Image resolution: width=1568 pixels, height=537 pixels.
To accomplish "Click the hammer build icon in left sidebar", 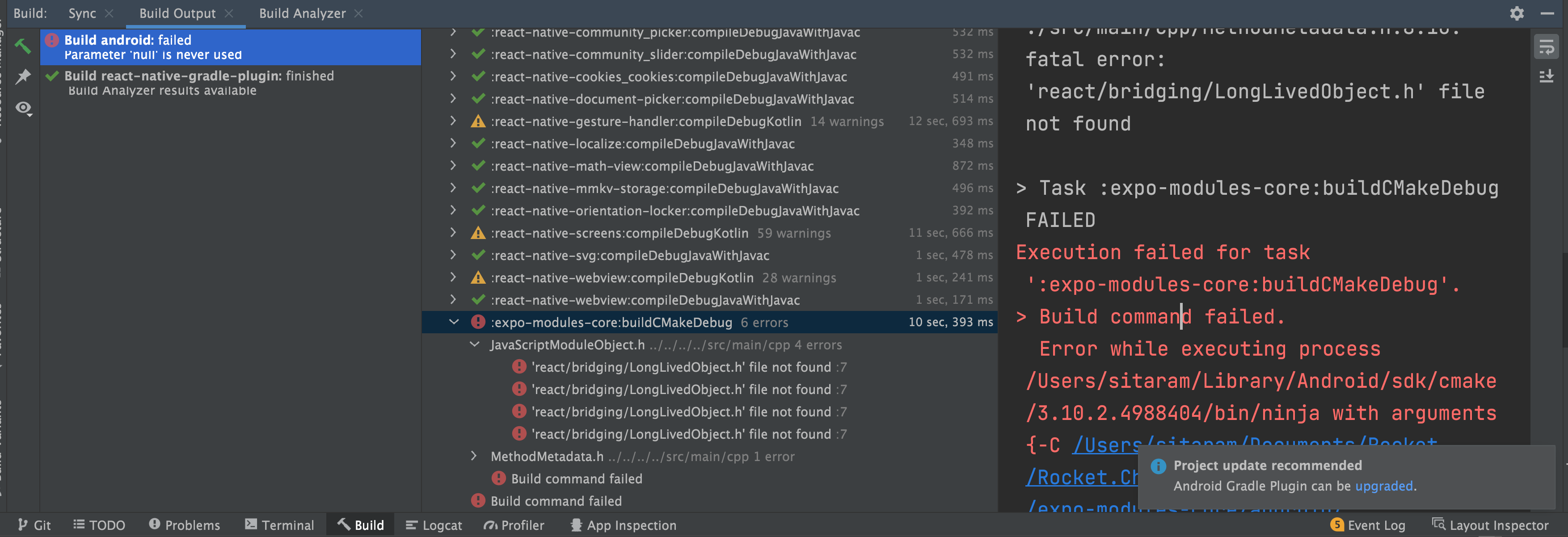I will [x=23, y=45].
